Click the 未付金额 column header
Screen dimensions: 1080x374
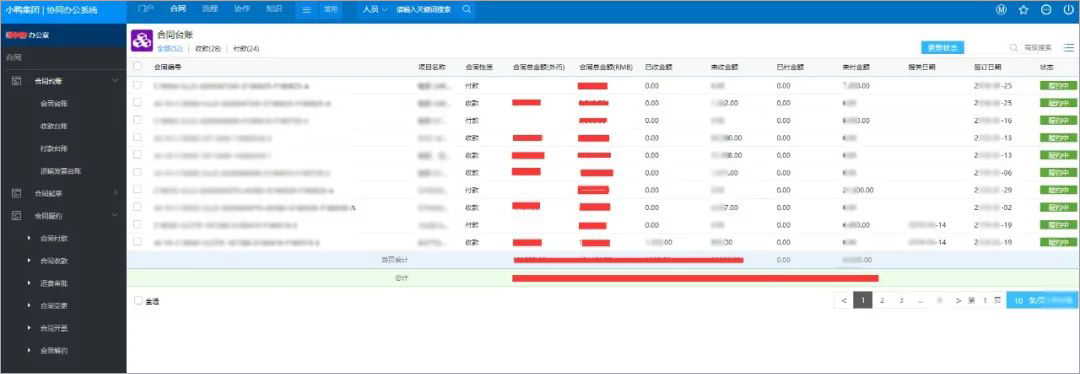[855, 67]
